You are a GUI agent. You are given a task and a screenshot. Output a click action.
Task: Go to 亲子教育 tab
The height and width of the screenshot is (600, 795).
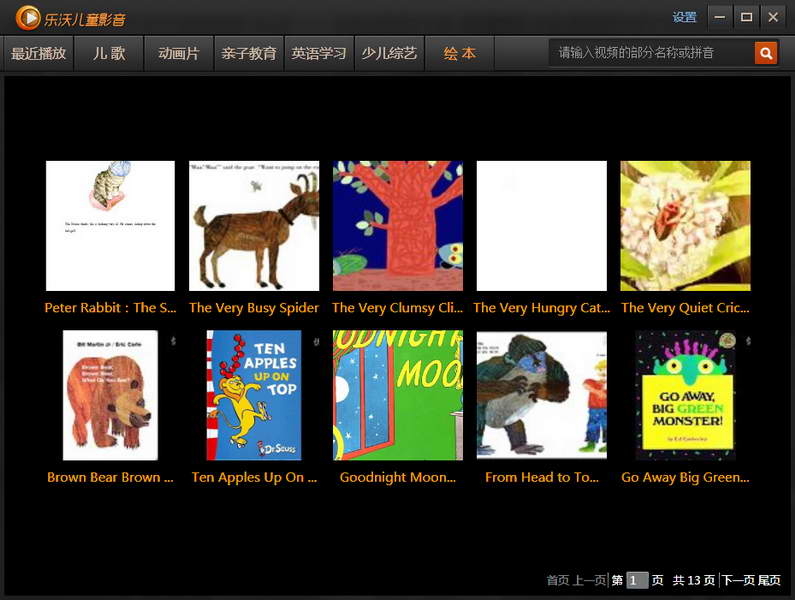[248, 53]
